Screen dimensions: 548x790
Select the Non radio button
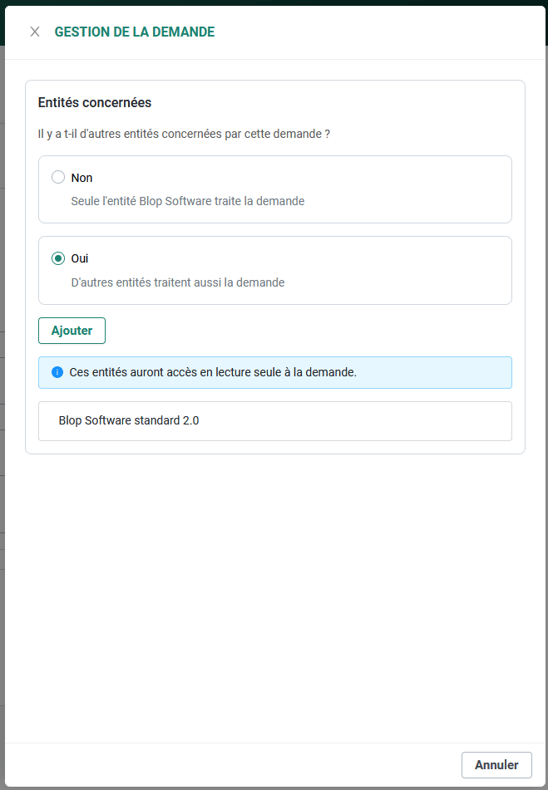click(x=58, y=177)
